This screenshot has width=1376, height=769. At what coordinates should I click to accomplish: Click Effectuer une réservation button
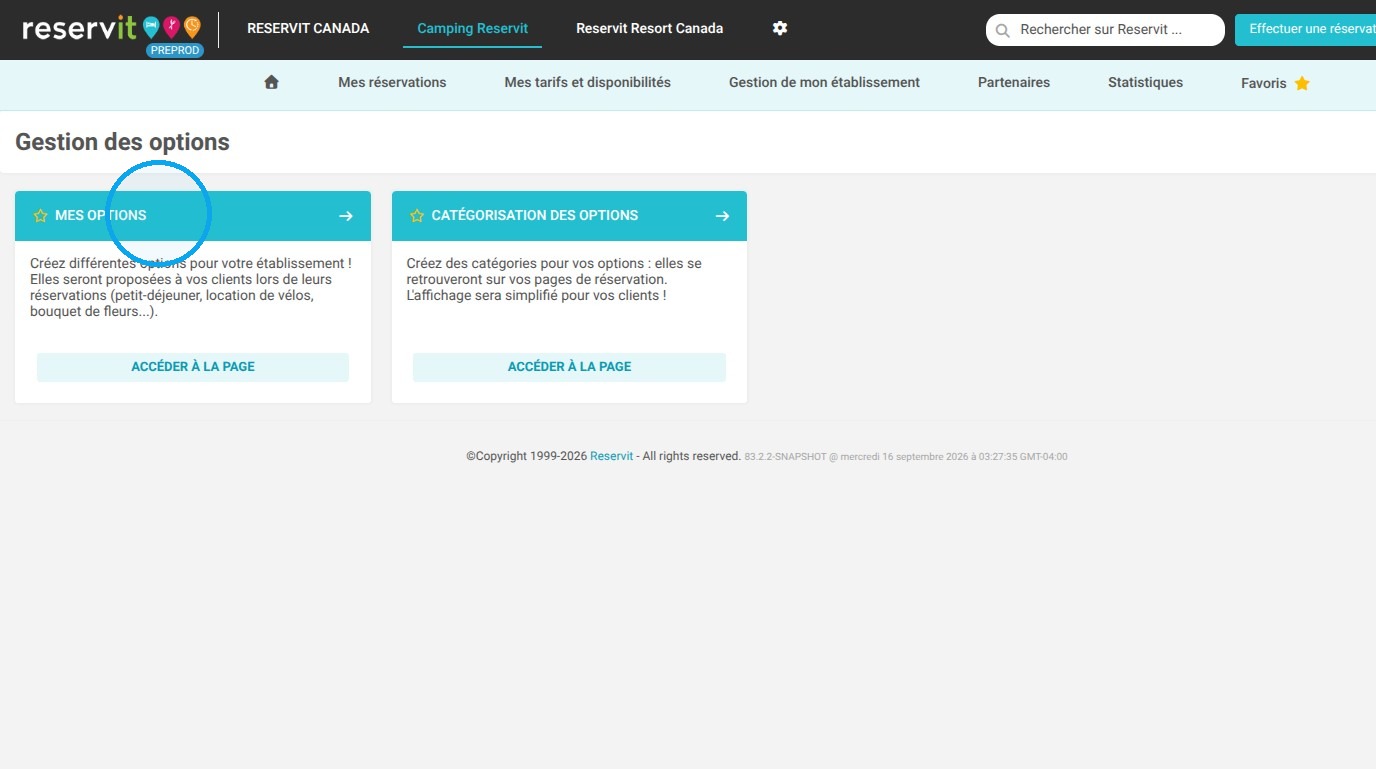click(x=1305, y=29)
